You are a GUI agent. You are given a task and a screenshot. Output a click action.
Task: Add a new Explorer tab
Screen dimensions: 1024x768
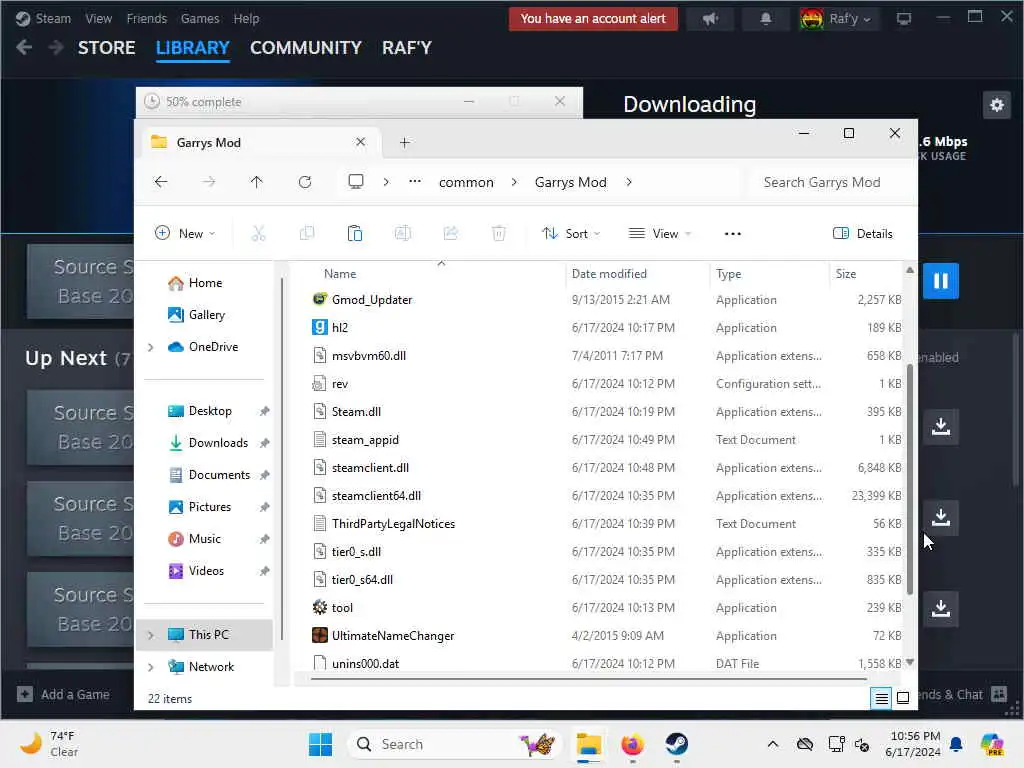[405, 142]
